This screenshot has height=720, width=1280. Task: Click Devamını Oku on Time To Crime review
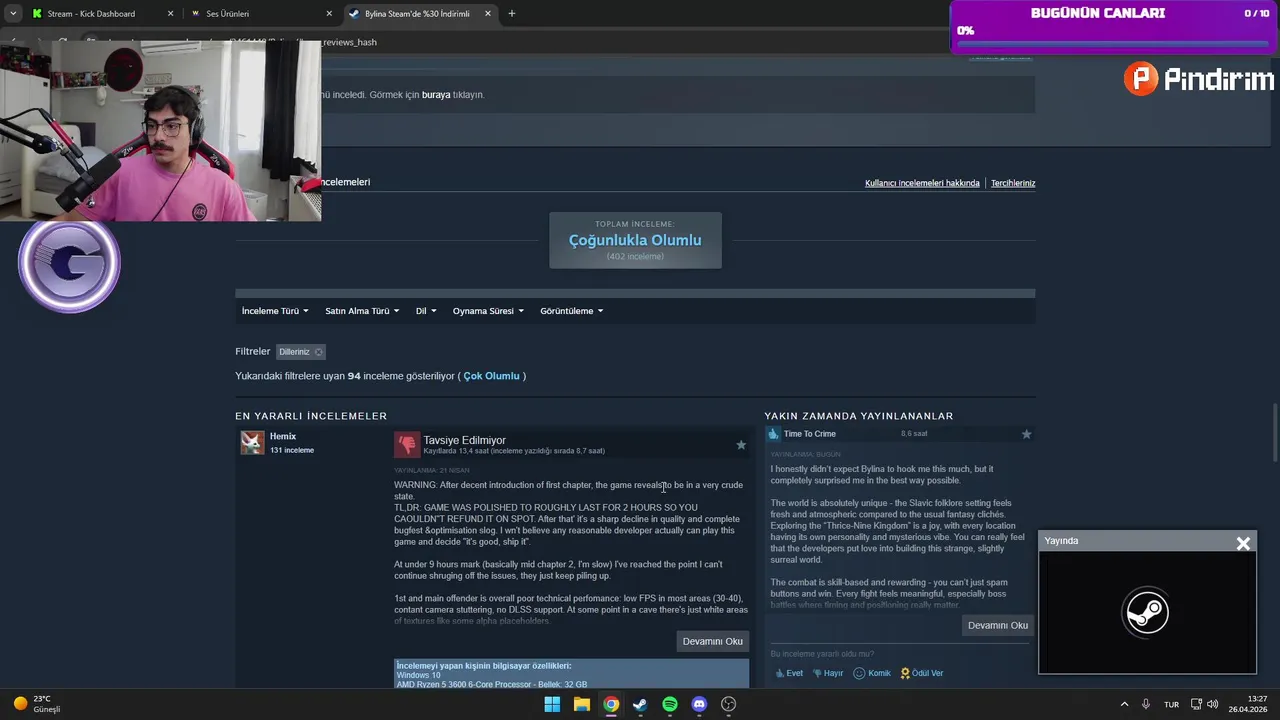click(997, 625)
